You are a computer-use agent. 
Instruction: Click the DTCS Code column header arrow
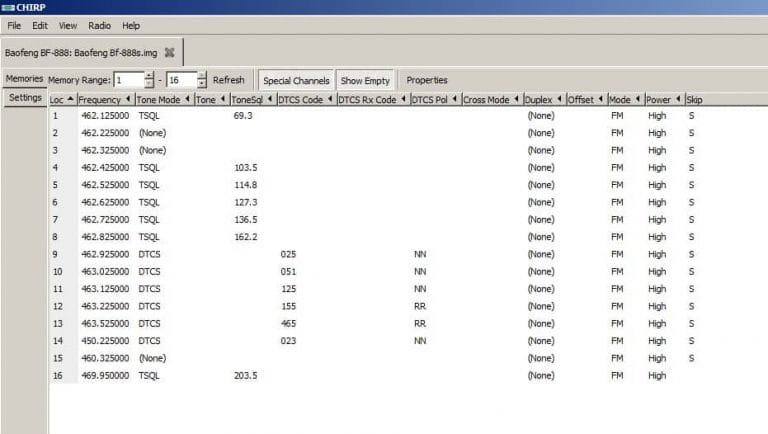[x=330, y=99]
